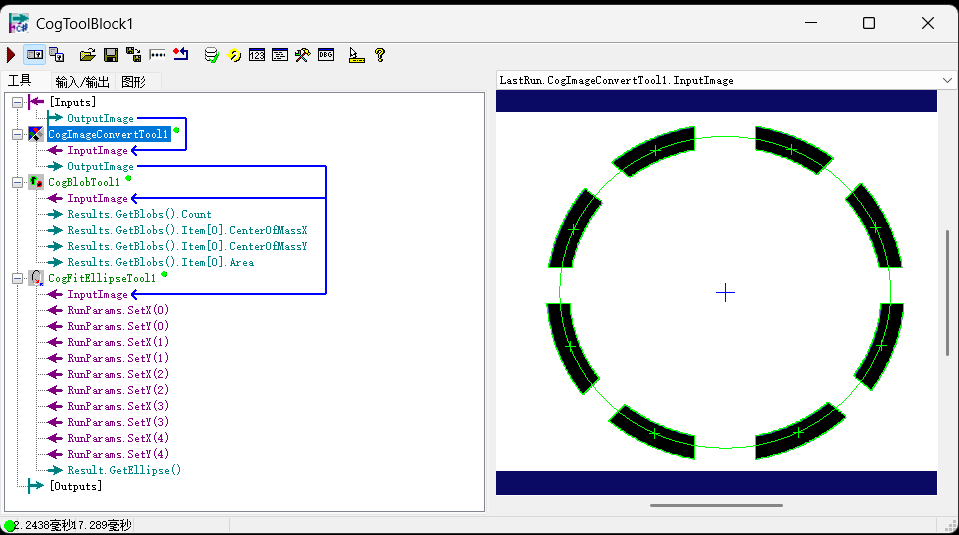Switch to the 输入/输出 tab
The width and height of the screenshot is (959, 535).
pos(82,81)
